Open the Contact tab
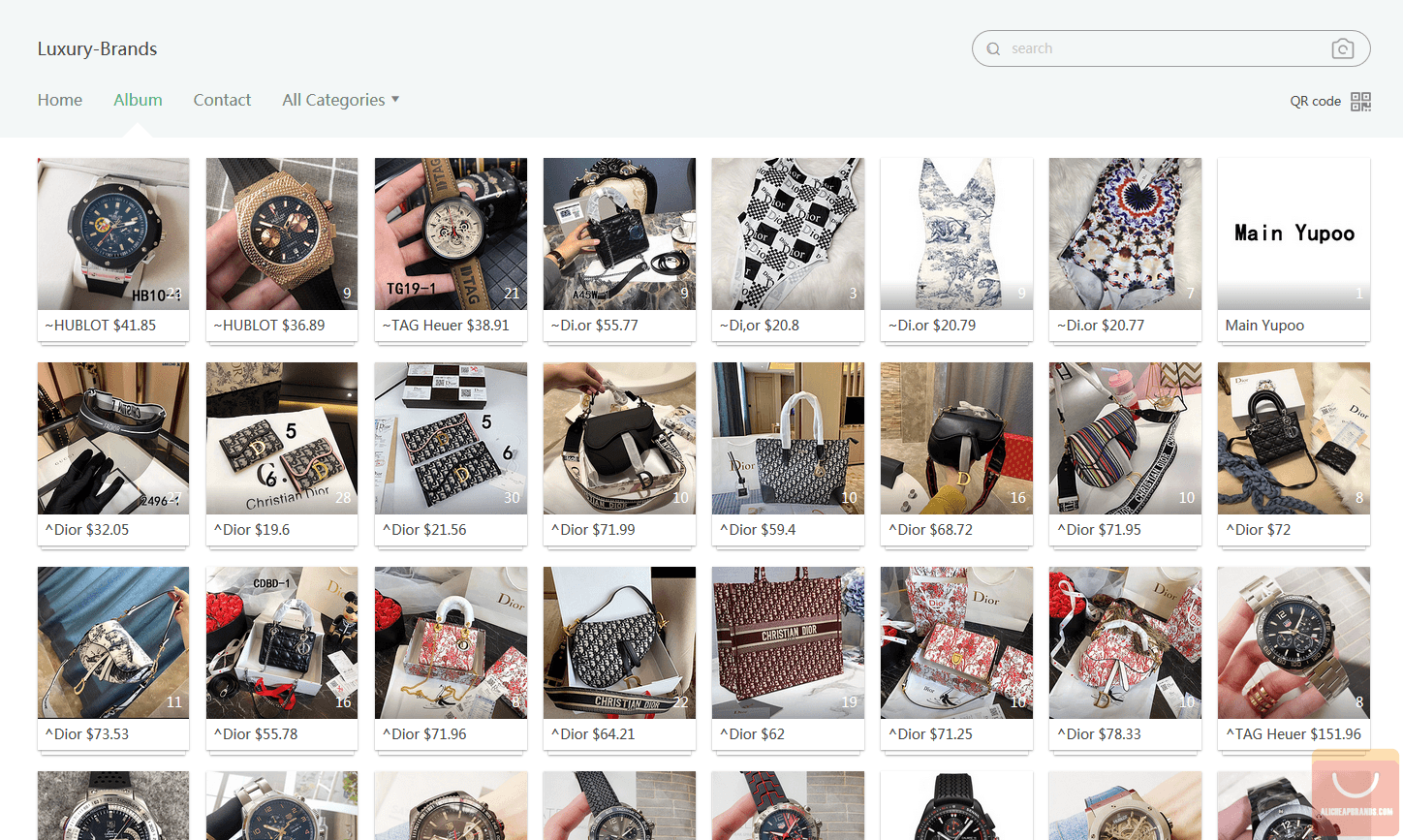 click(222, 100)
